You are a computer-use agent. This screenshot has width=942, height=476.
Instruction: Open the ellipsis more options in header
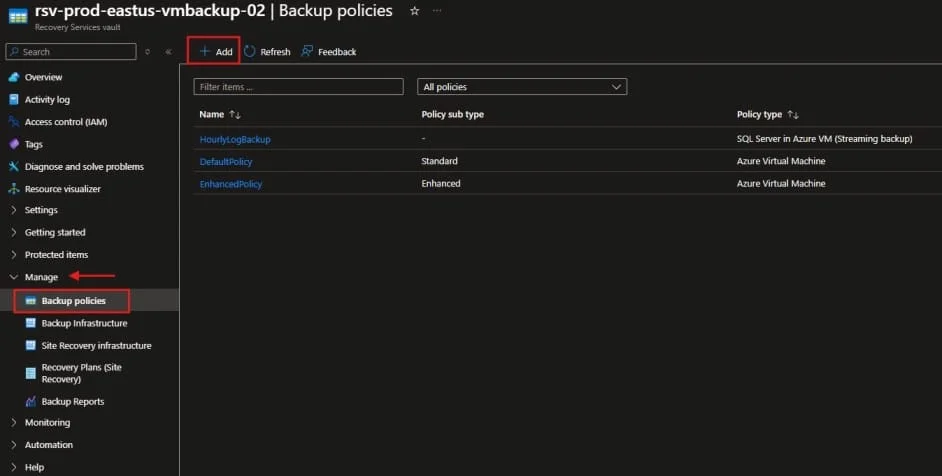tap(437, 11)
